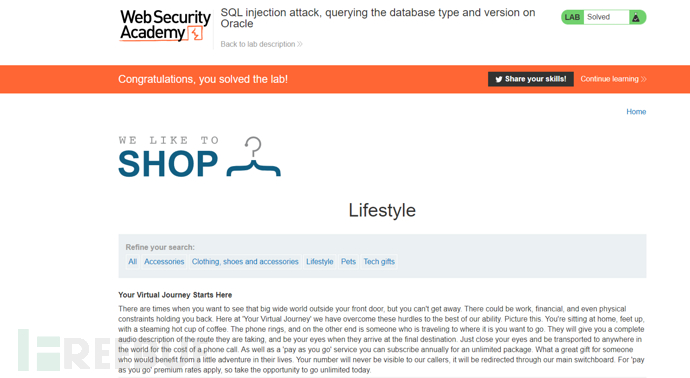Select the Lifestyle category filter
The width and height of the screenshot is (690, 378).
pyautogui.click(x=319, y=261)
